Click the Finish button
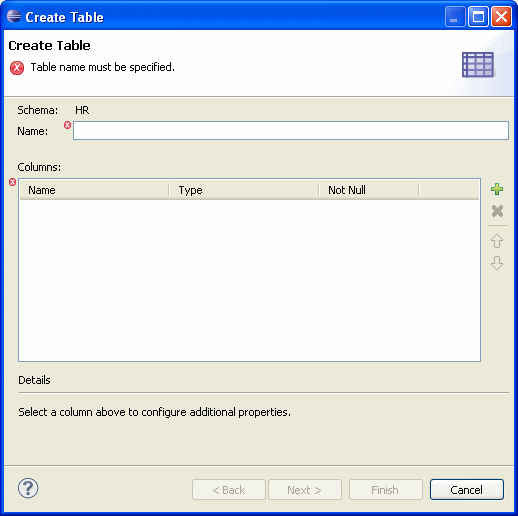 coord(386,490)
